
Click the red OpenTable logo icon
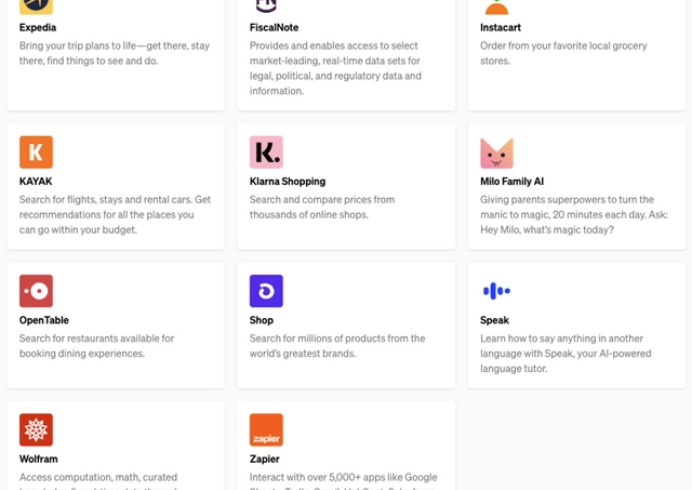(x=36, y=291)
